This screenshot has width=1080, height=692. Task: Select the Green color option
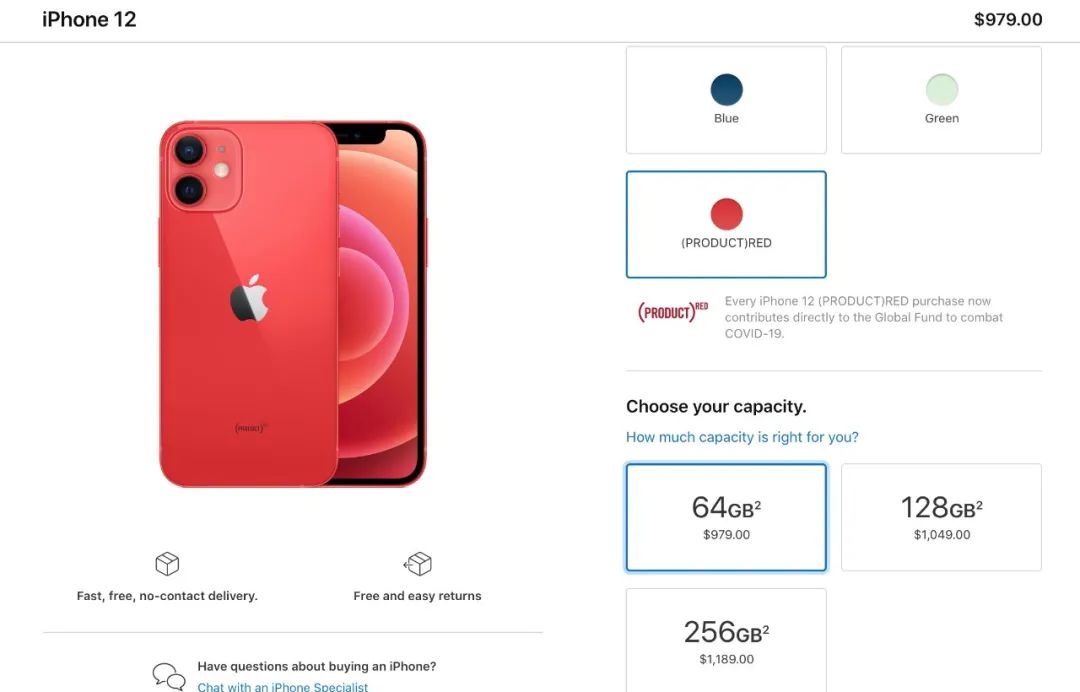tap(941, 100)
